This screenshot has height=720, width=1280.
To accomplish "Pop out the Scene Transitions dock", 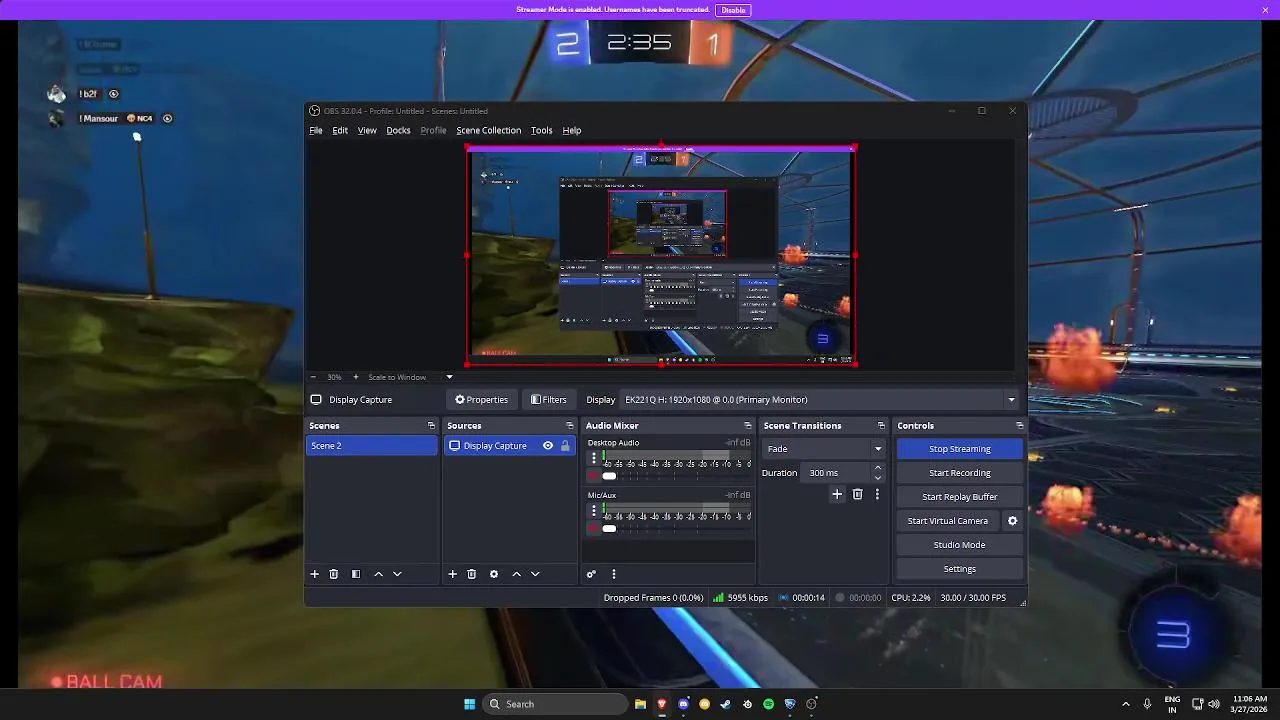I will tap(881, 426).
